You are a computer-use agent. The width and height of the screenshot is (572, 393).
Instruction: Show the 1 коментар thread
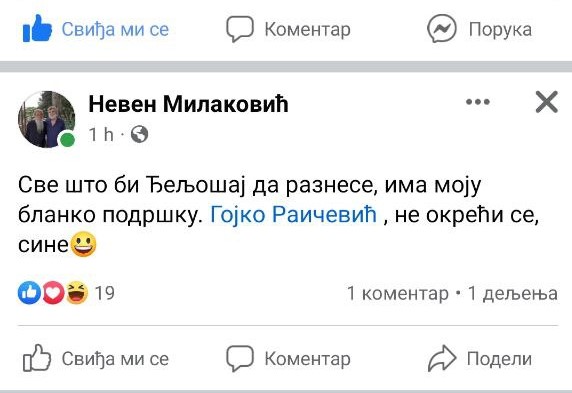398,293
